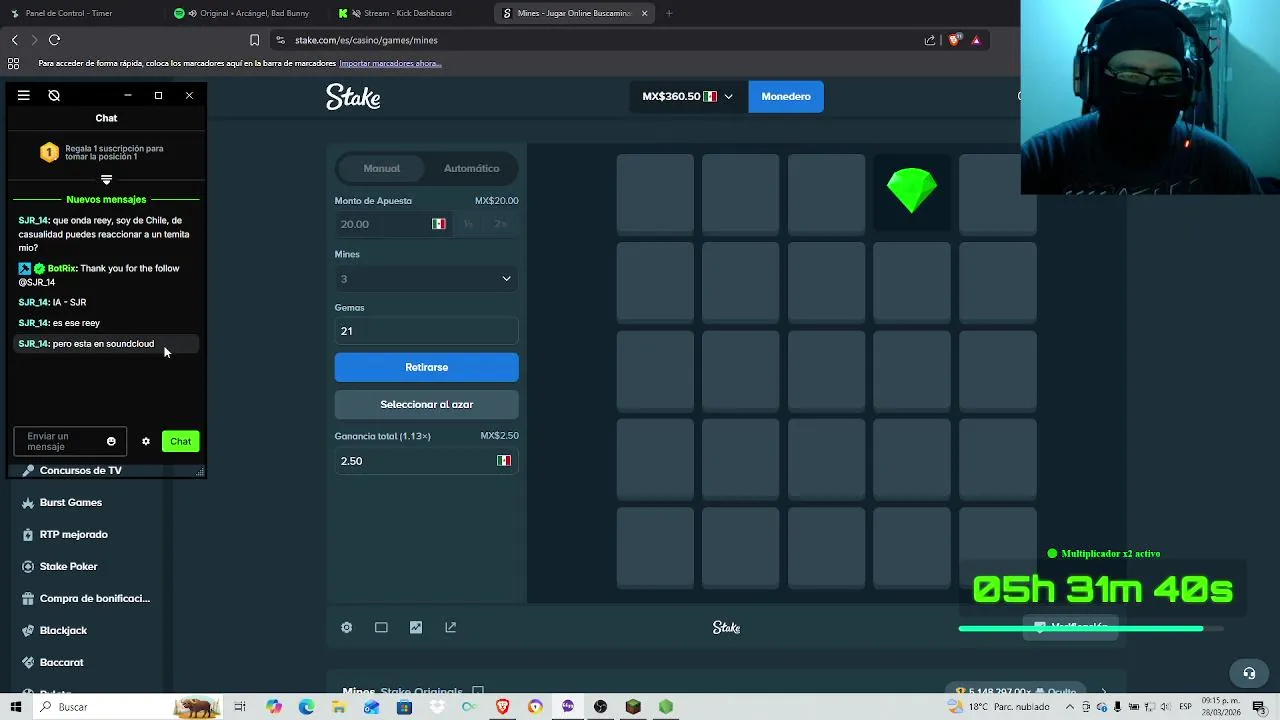Open Blackjack in sidebar
Viewport: 1280px width, 720px height.
[63, 630]
